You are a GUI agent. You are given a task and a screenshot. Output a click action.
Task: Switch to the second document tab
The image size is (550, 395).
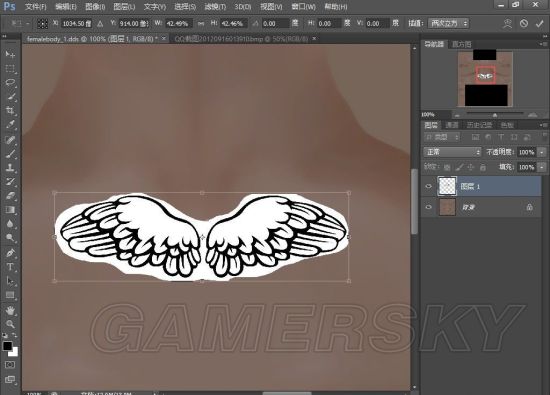pos(241,39)
